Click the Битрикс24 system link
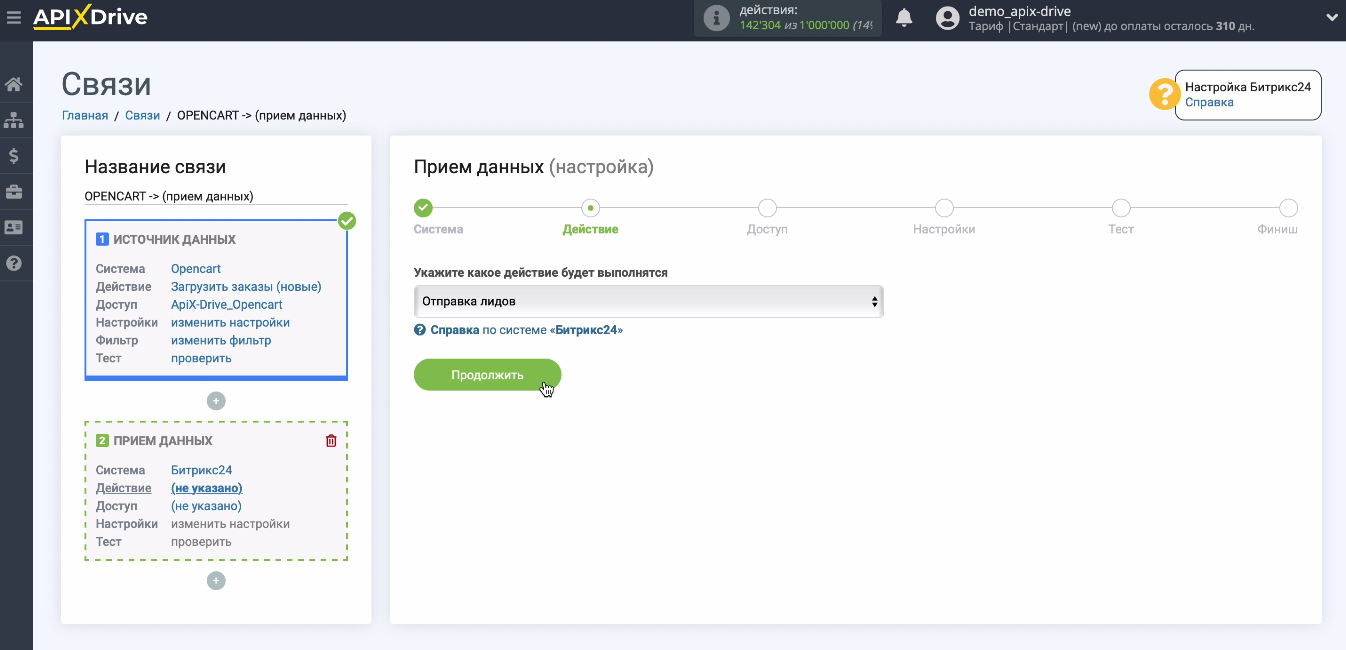1346x650 pixels. (x=202, y=470)
